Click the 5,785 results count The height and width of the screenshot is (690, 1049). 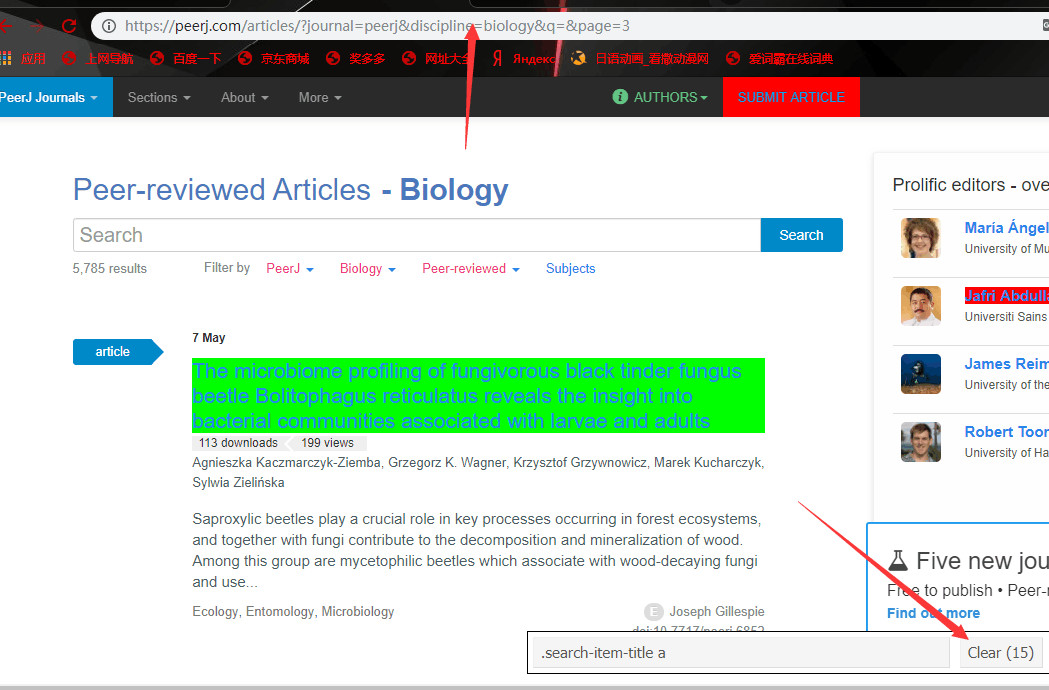110,268
